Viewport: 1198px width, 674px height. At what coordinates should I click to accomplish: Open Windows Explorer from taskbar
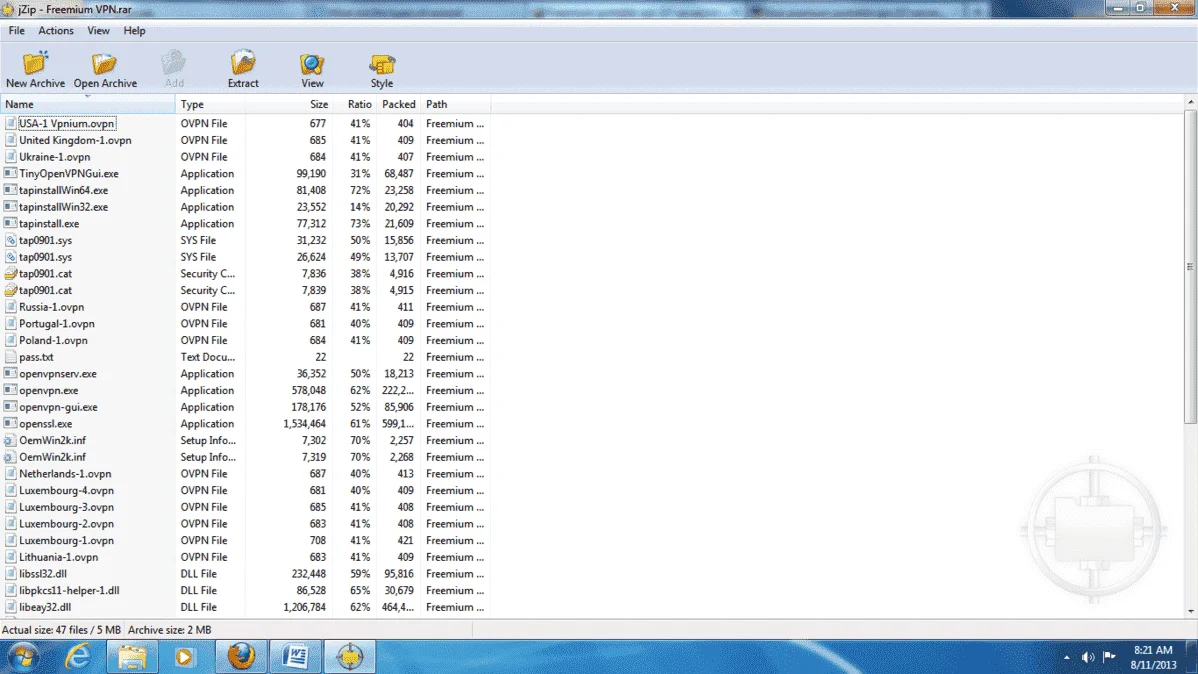pyautogui.click(x=132, y=656)
